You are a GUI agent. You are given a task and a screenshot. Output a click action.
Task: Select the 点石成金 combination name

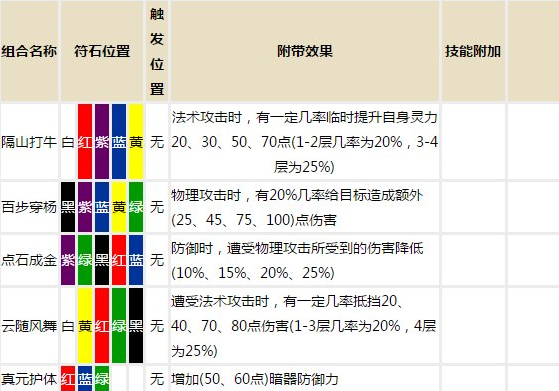[29, 260]
